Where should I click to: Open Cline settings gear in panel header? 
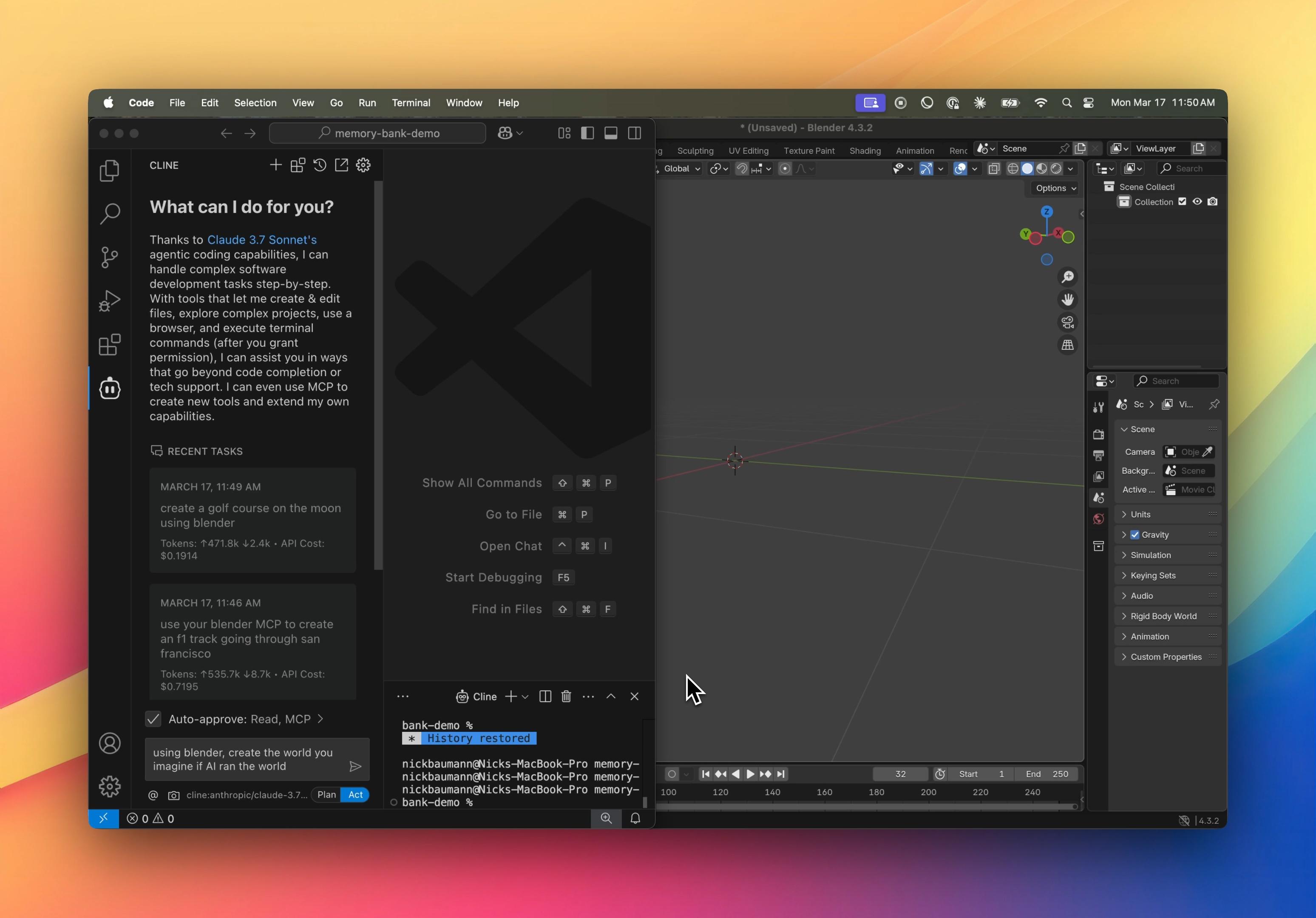pos(363,166)
